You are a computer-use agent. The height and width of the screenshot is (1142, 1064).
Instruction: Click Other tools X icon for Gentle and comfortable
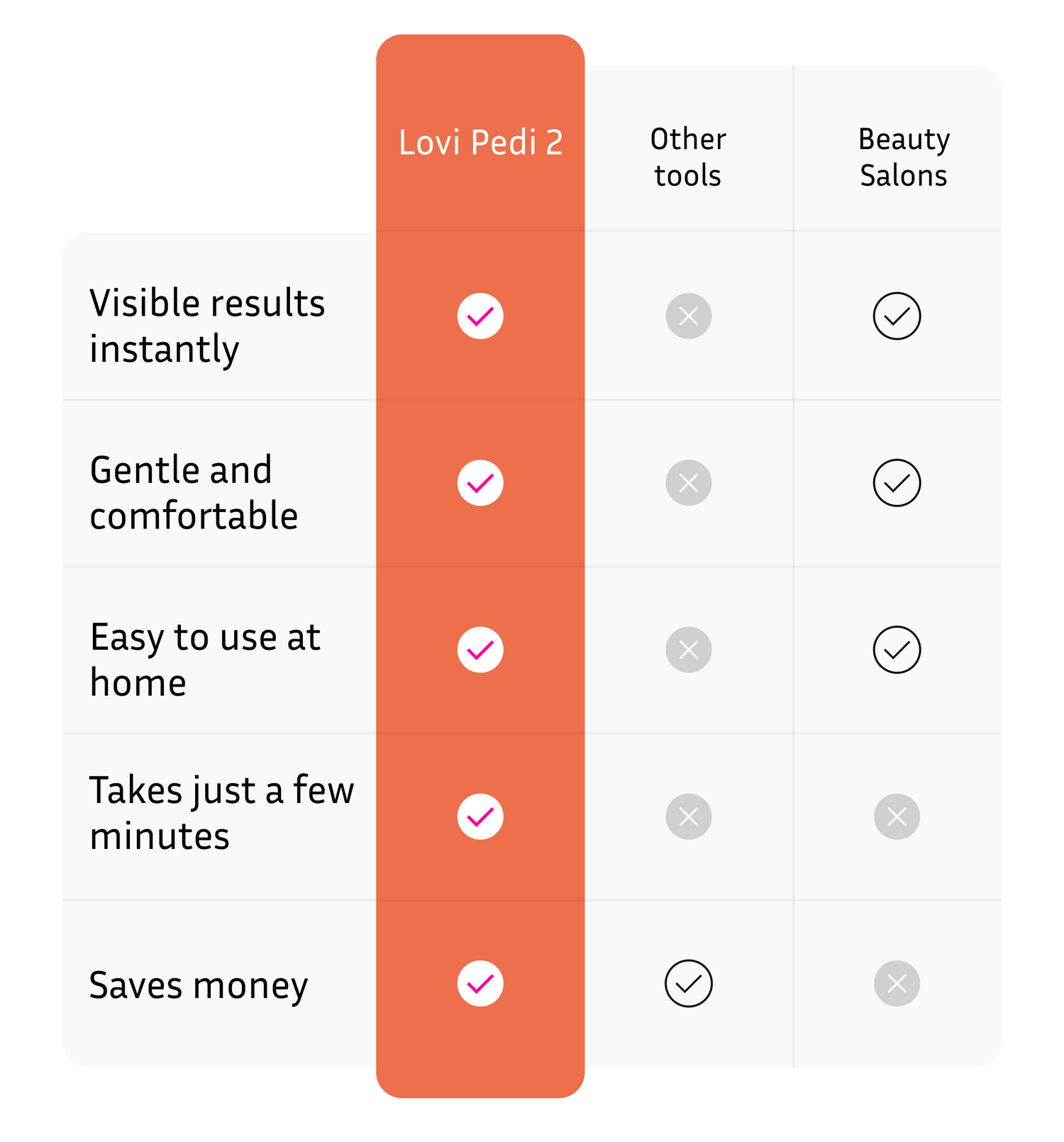point(688,483)
